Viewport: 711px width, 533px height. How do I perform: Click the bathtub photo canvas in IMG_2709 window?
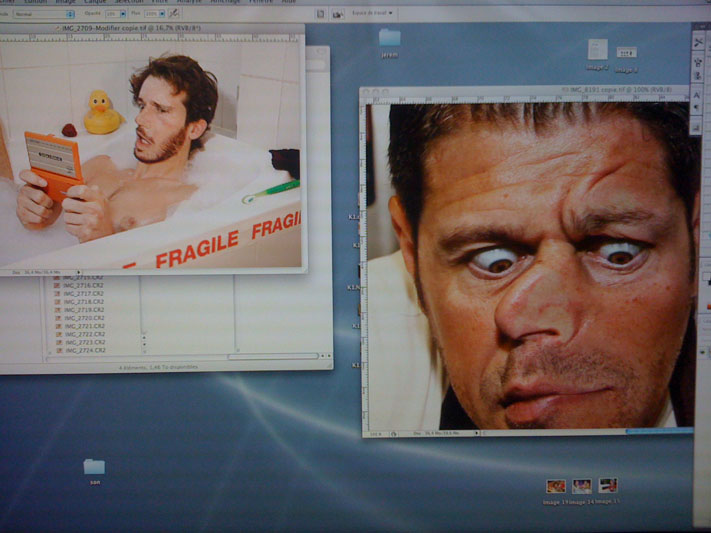click(x=151, y=154)
